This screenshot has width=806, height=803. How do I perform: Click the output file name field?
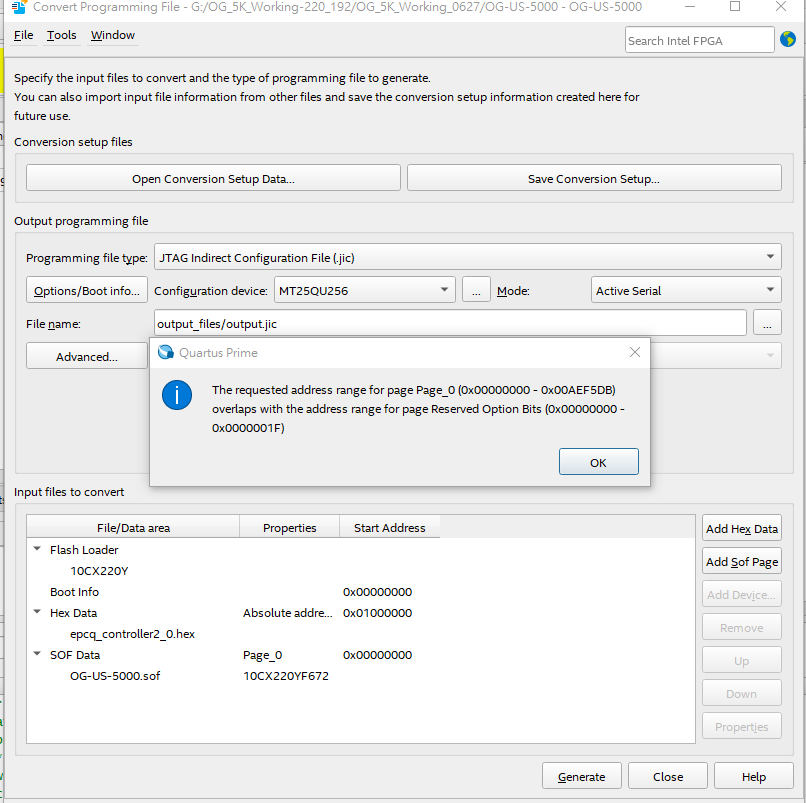450,323
